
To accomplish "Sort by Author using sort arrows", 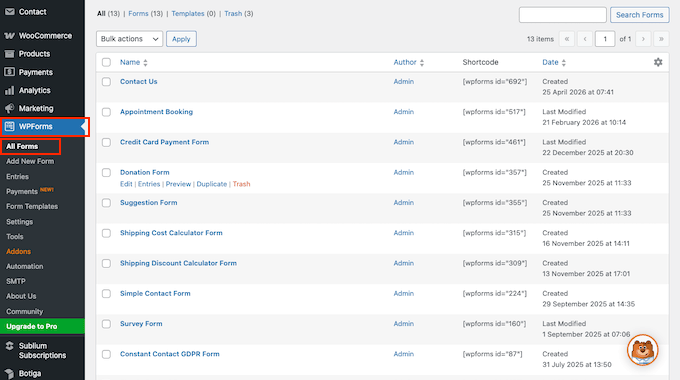I will [x=422, y=62].
